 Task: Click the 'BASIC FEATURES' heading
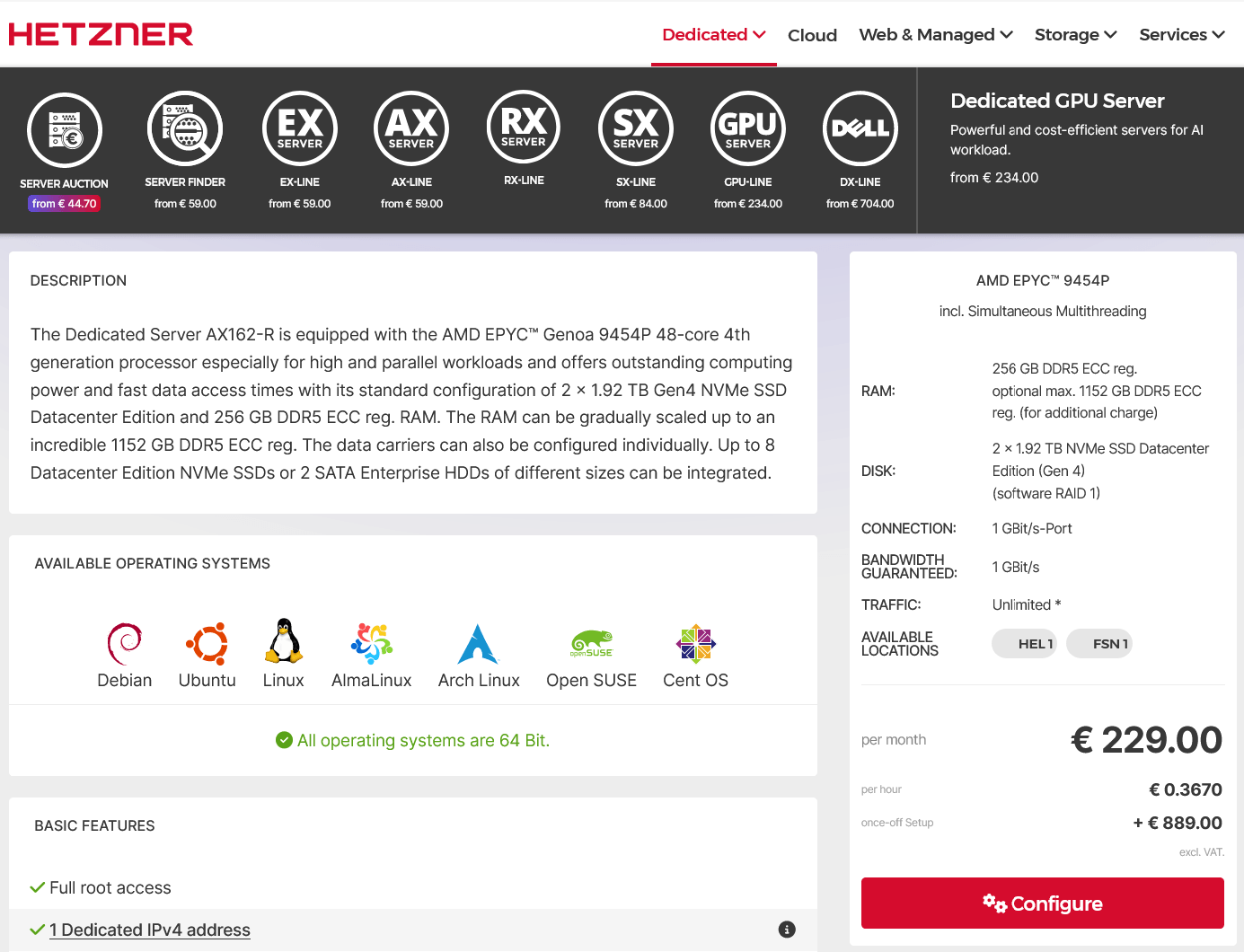coord(94,826)
